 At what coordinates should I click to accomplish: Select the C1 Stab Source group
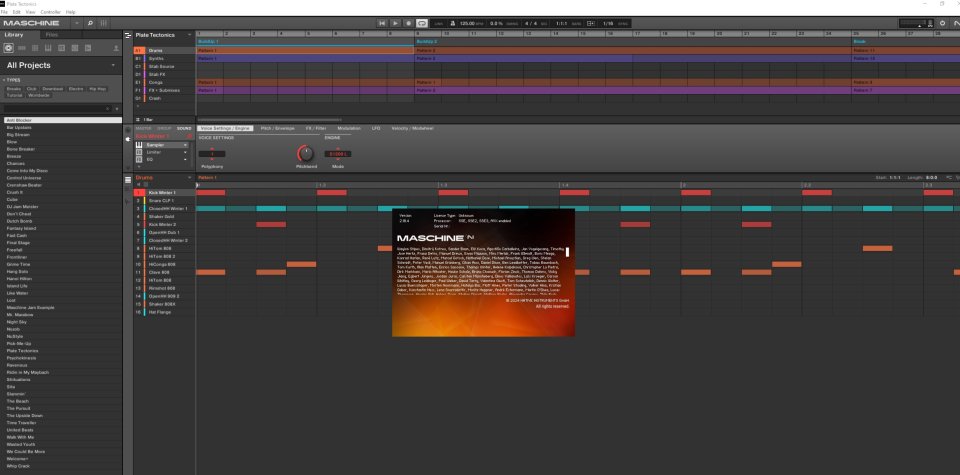[x=164, y=66]
